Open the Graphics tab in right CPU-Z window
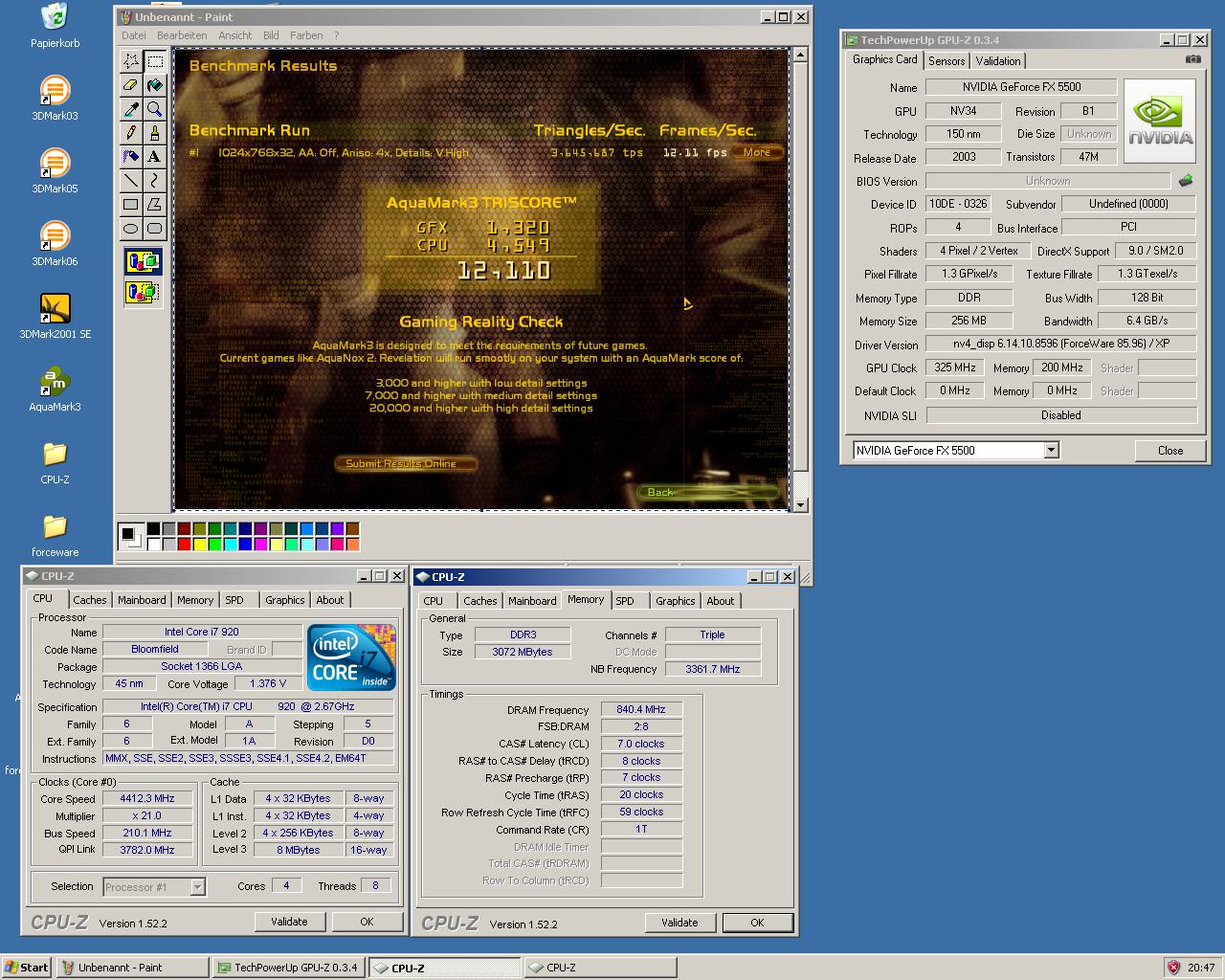The width and height of the screenshot is (1225, 980). (x=676, y=601)
